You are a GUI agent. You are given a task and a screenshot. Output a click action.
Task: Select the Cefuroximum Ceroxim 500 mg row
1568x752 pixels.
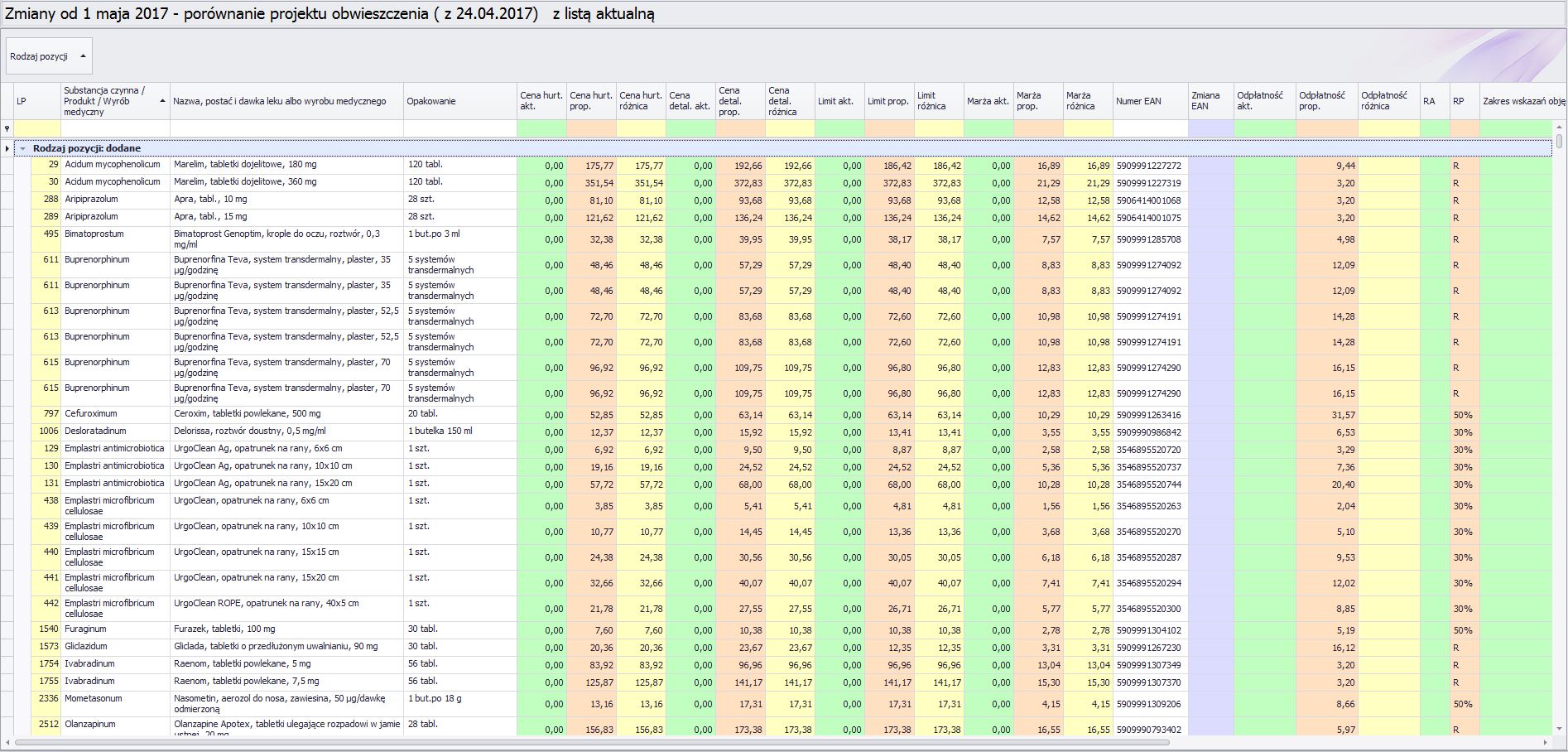(247, 414)
